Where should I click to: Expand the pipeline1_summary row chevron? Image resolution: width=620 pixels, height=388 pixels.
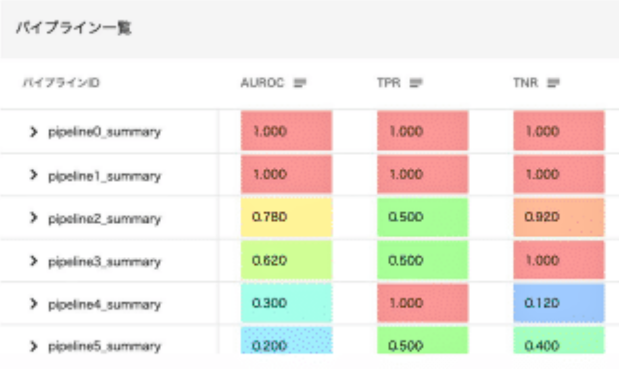pyautogui.click(x=34, y=175)
